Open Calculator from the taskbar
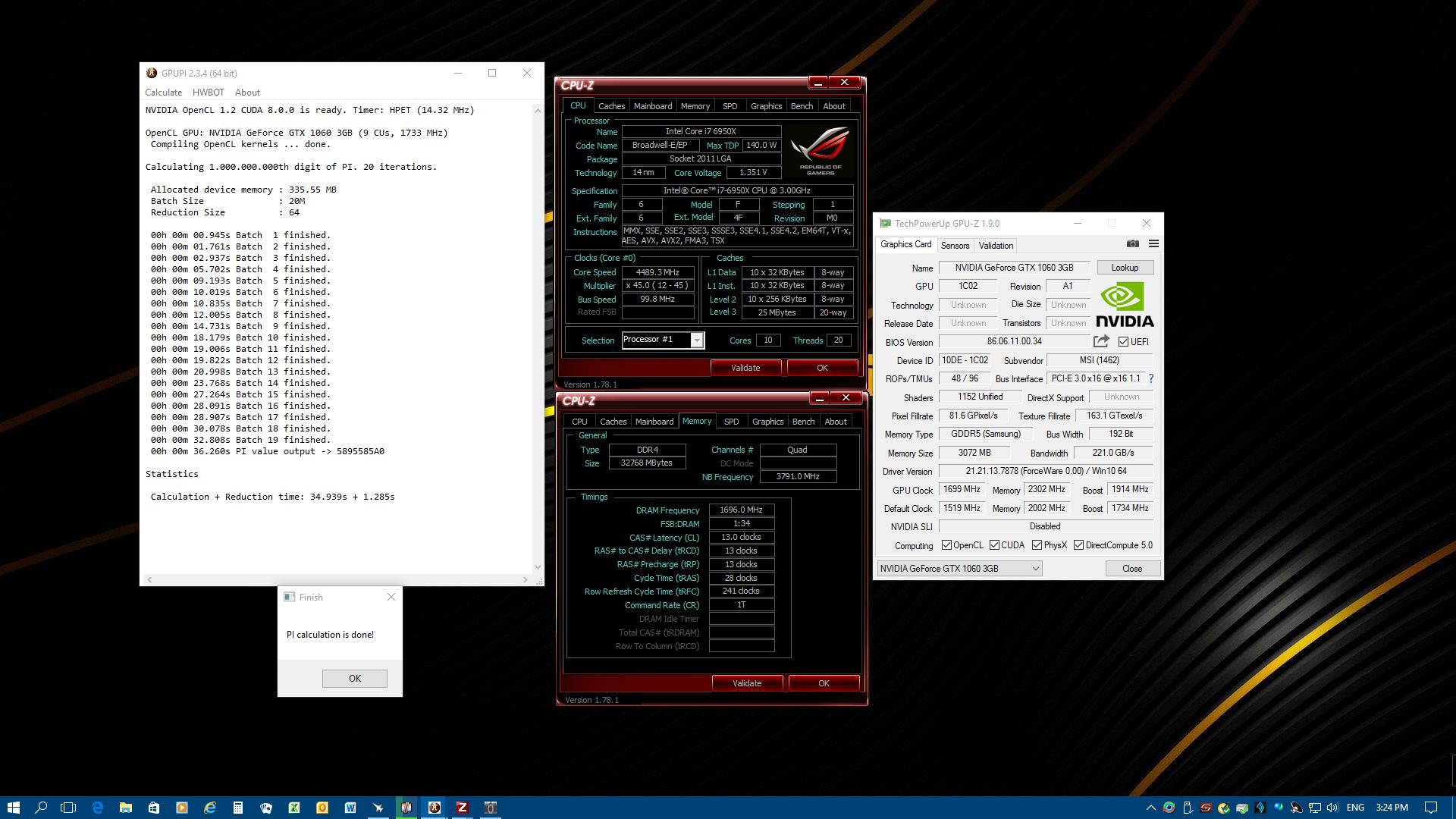This screenshot has width=1456, height=819. (237, 808)
